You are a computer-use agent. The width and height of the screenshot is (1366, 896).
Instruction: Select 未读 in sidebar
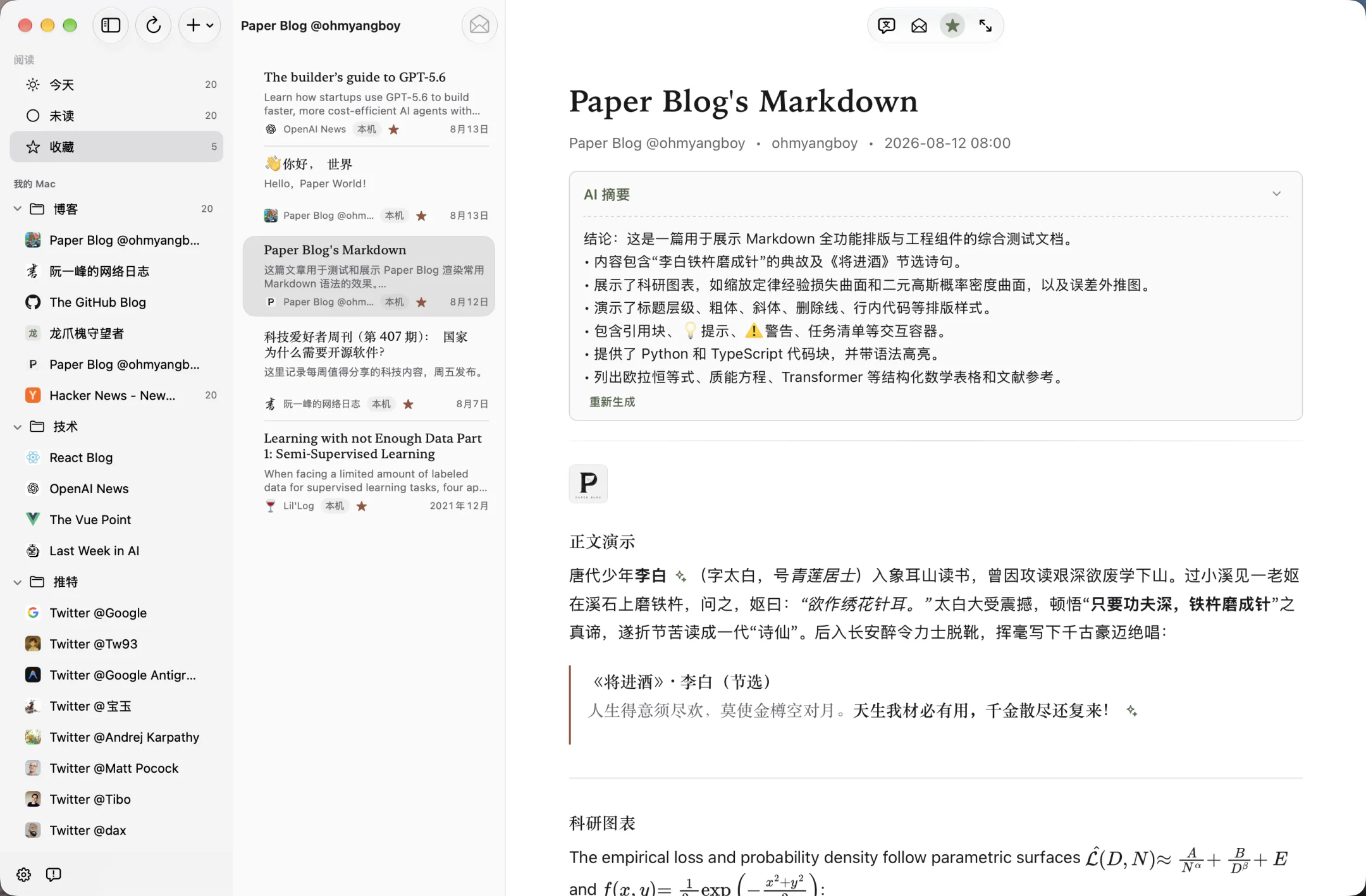116,116
